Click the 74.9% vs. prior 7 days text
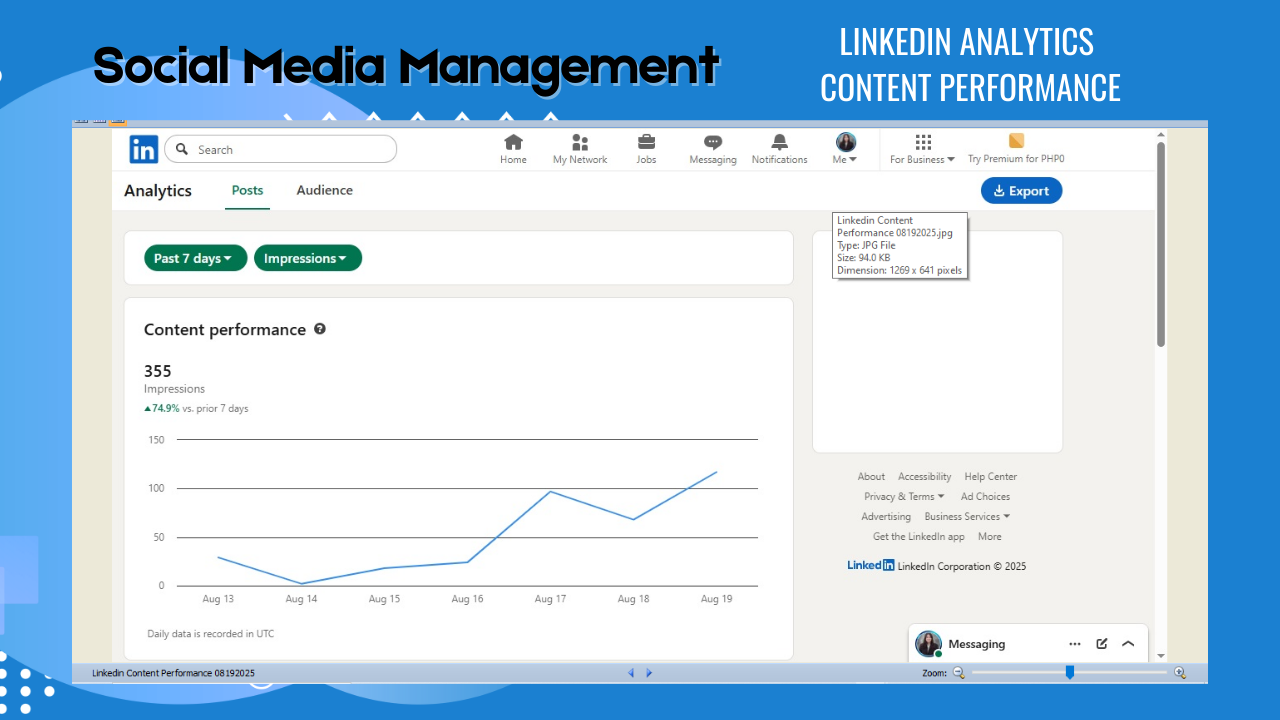1280x720 pixels. pos(196,408)
